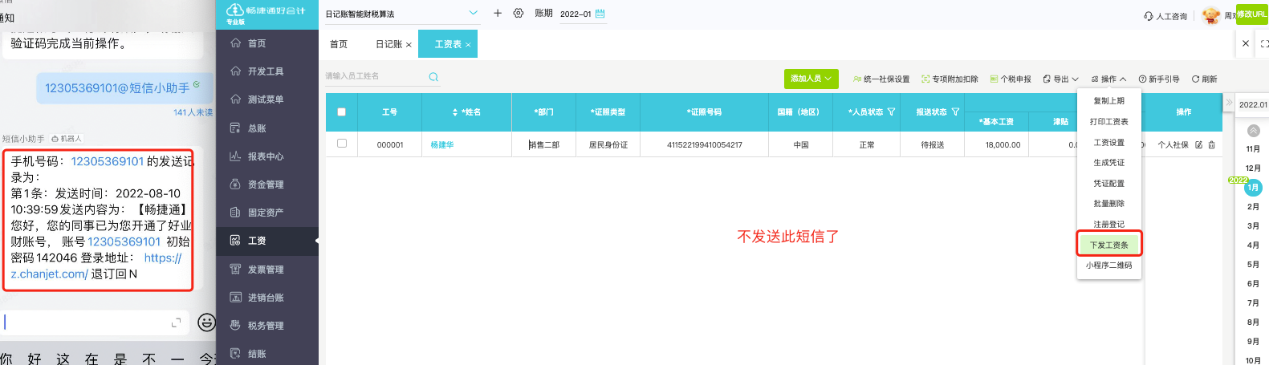This screenshot has height=365, width=1269.
Task: Filter by 人员状态 funnel icon
Action: click(890, 112)
